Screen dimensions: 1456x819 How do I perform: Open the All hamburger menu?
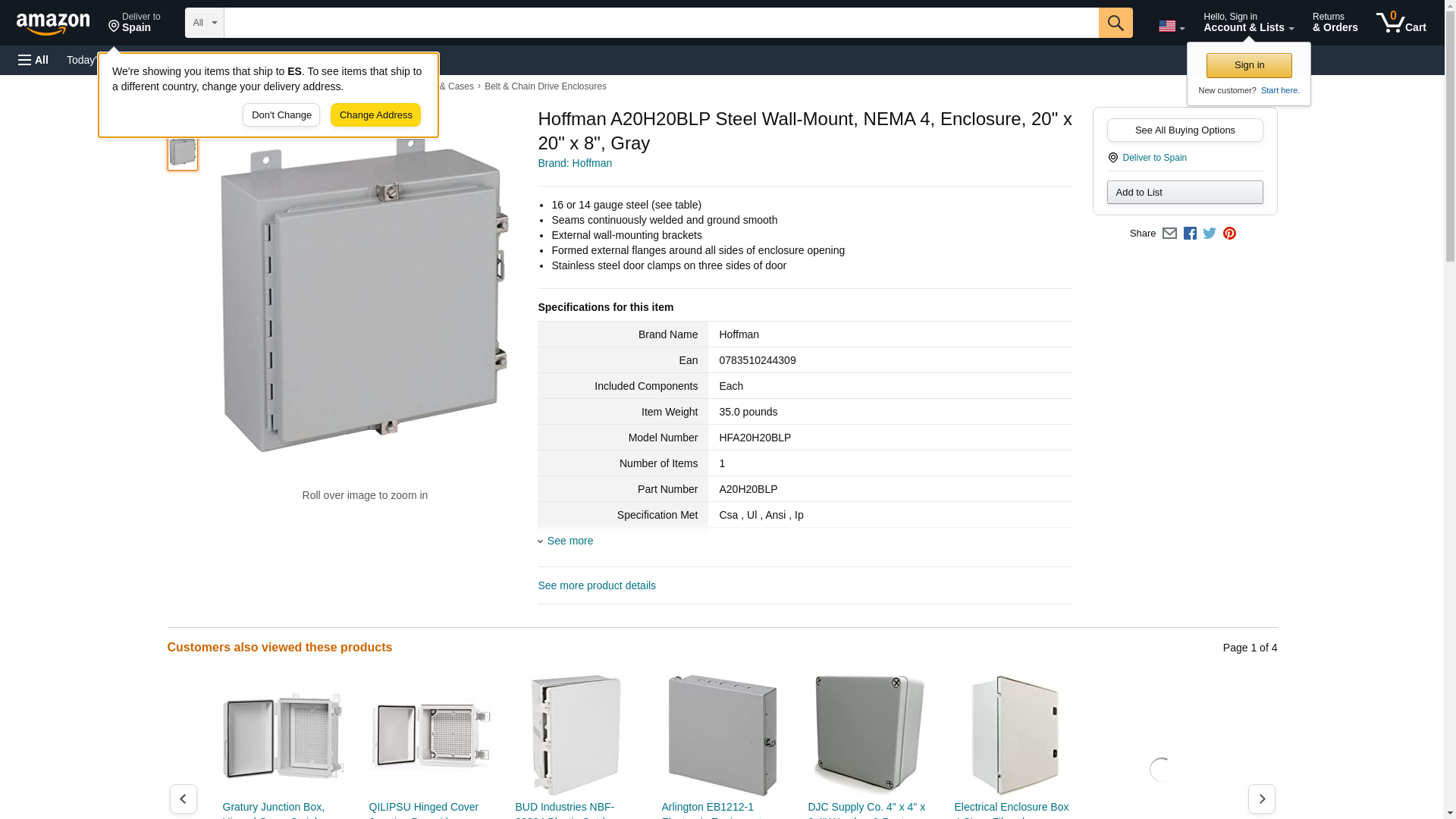33,60
